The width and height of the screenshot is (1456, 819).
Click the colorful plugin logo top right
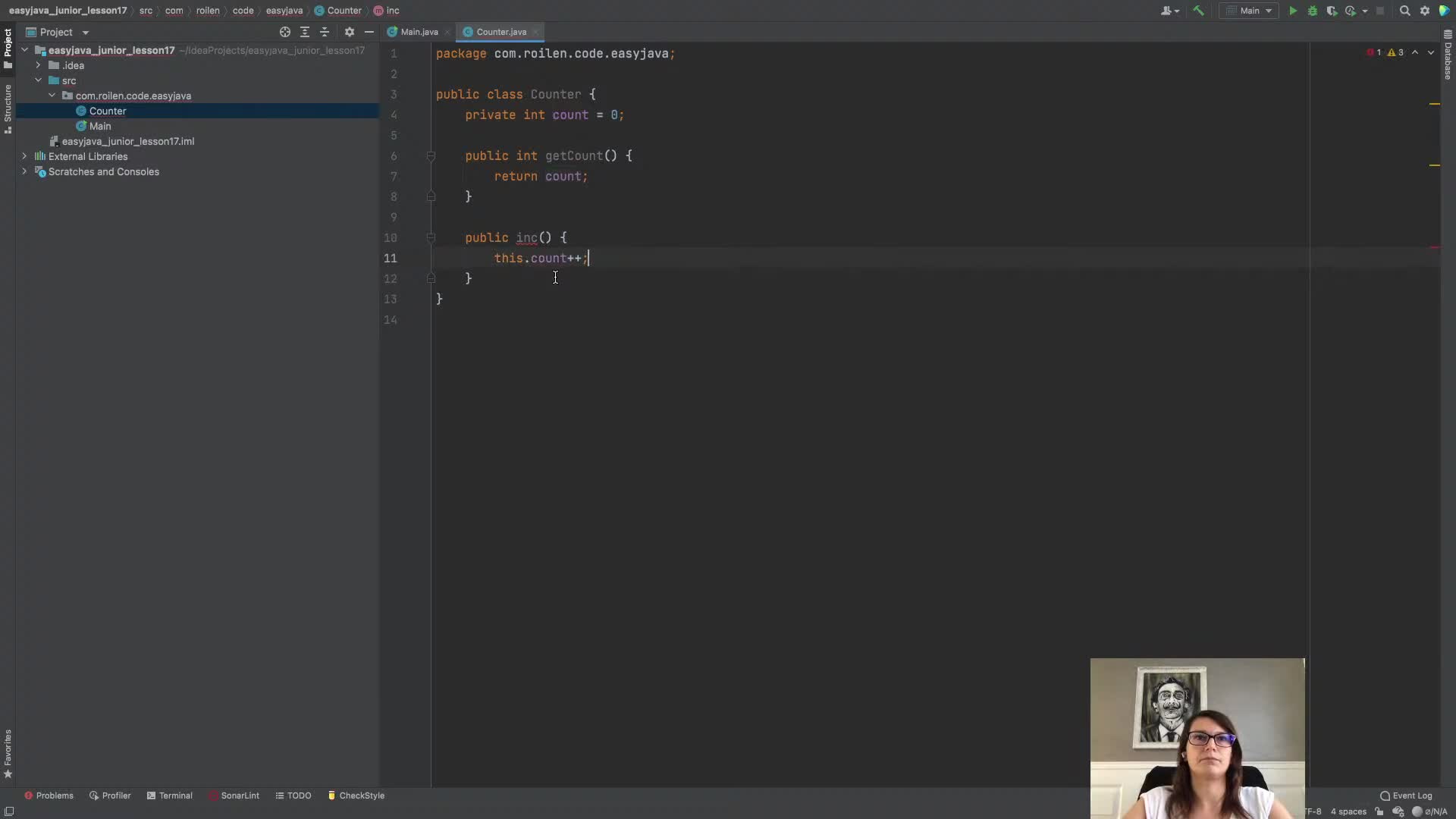pyautogui.click(x=1444, y=11)
